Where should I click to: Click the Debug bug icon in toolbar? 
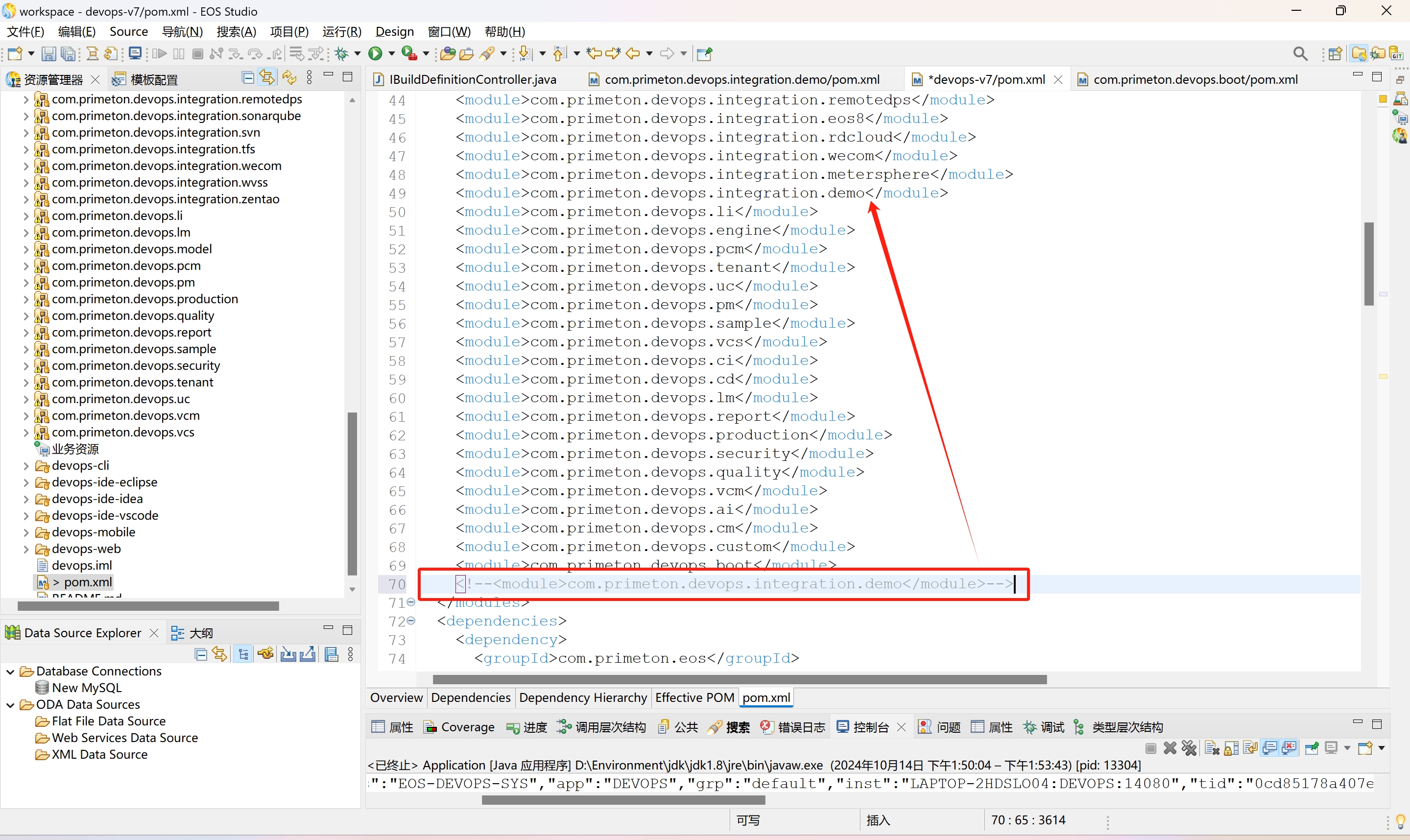click(342, 54)
